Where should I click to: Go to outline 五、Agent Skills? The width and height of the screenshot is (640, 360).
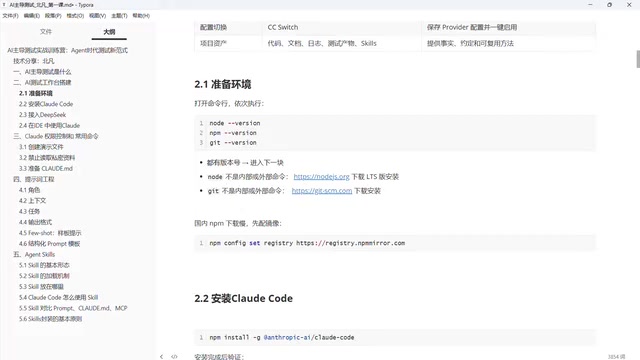[34, 254]
